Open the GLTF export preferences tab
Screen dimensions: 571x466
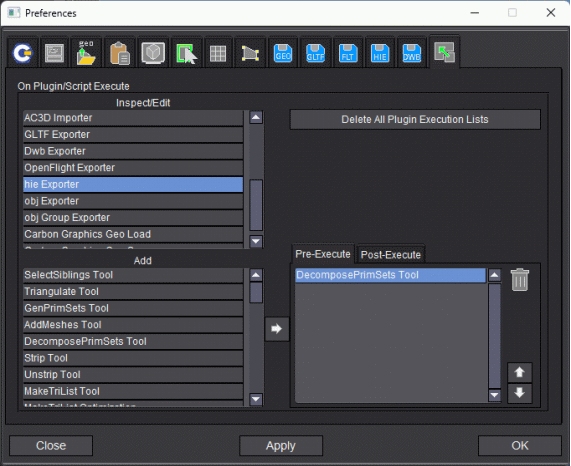click(x=315, y=54)
